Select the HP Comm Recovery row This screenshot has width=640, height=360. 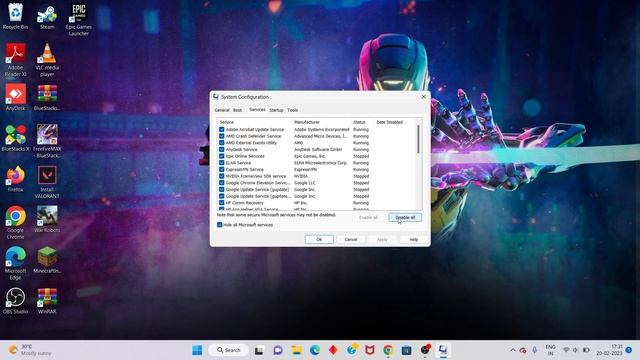(294, 203)
